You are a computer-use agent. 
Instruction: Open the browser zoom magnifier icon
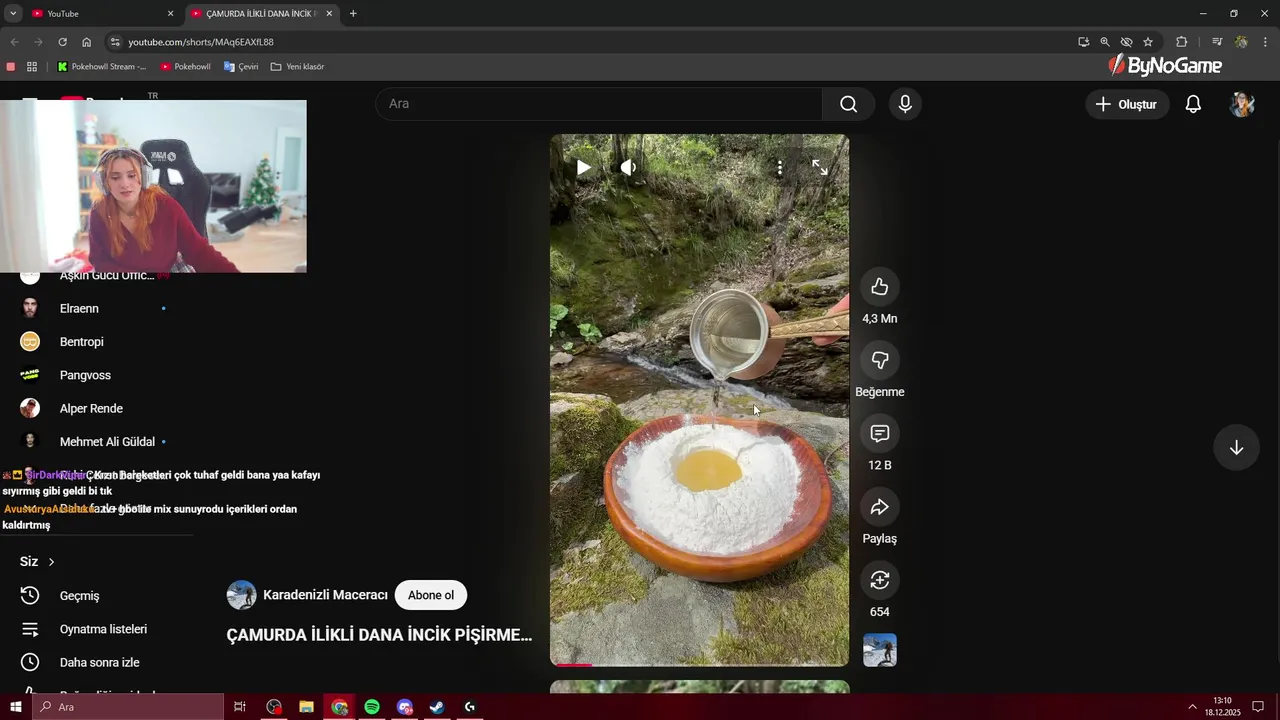click(x=1105, y=42)
